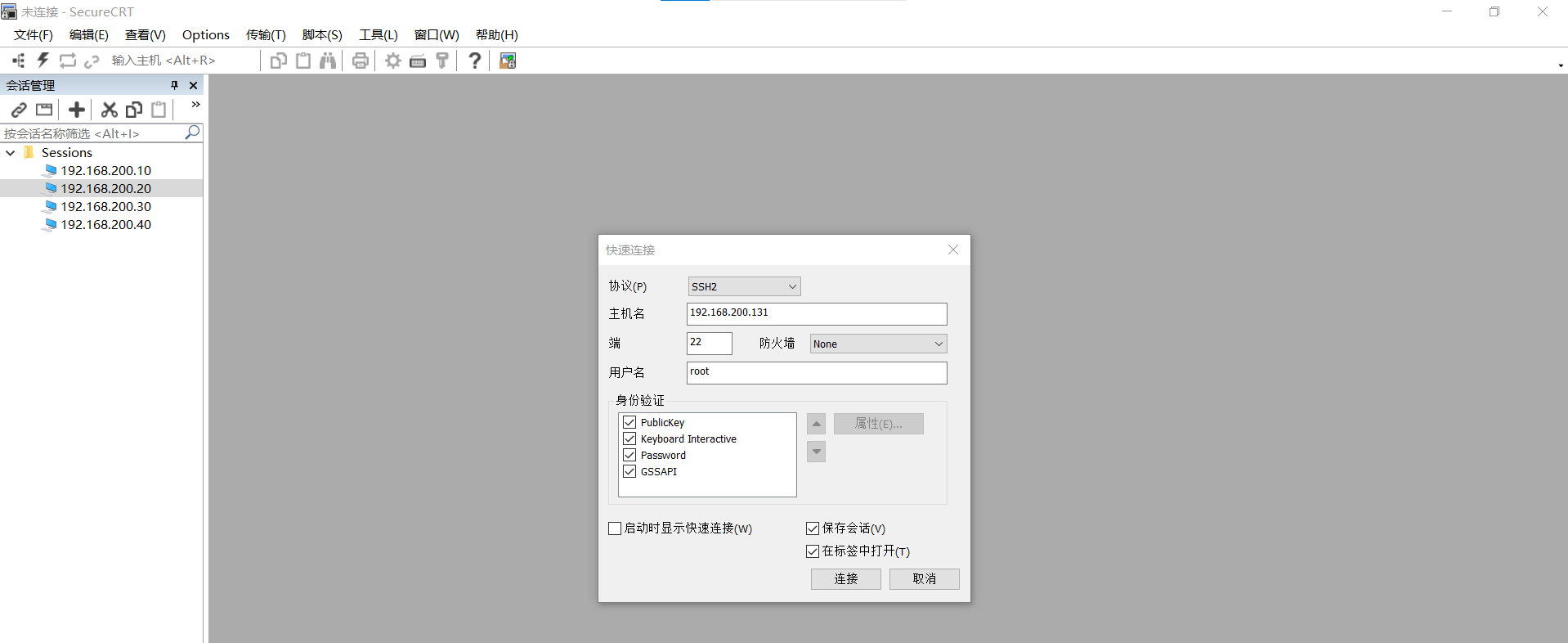The image size is (1568, 643).
Task: Click the main toolbar paste clipboard icon
Action: click(303, 61)
